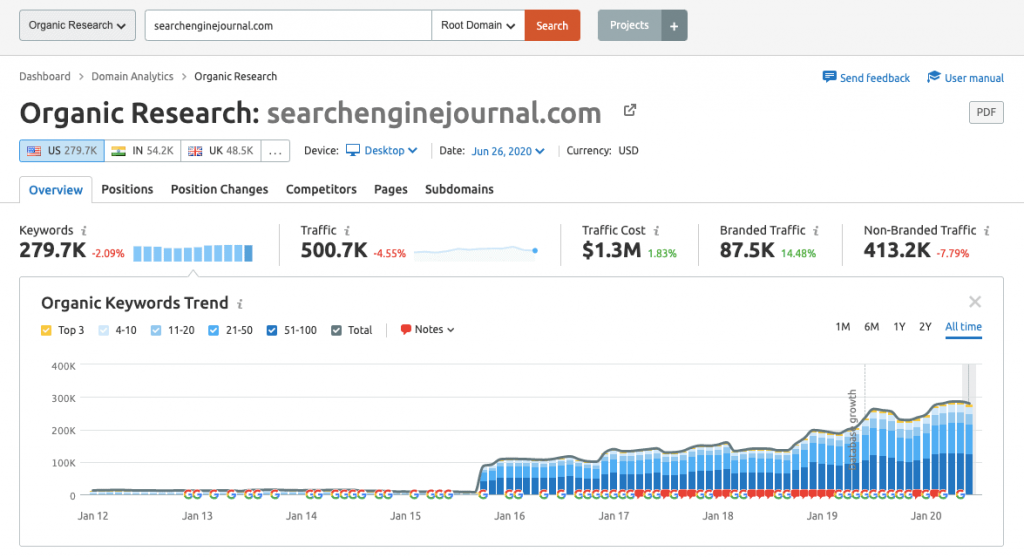Open the date picker for Jun 26, 2020
Screen dimensions: 1024x558
tap(506, 151)
